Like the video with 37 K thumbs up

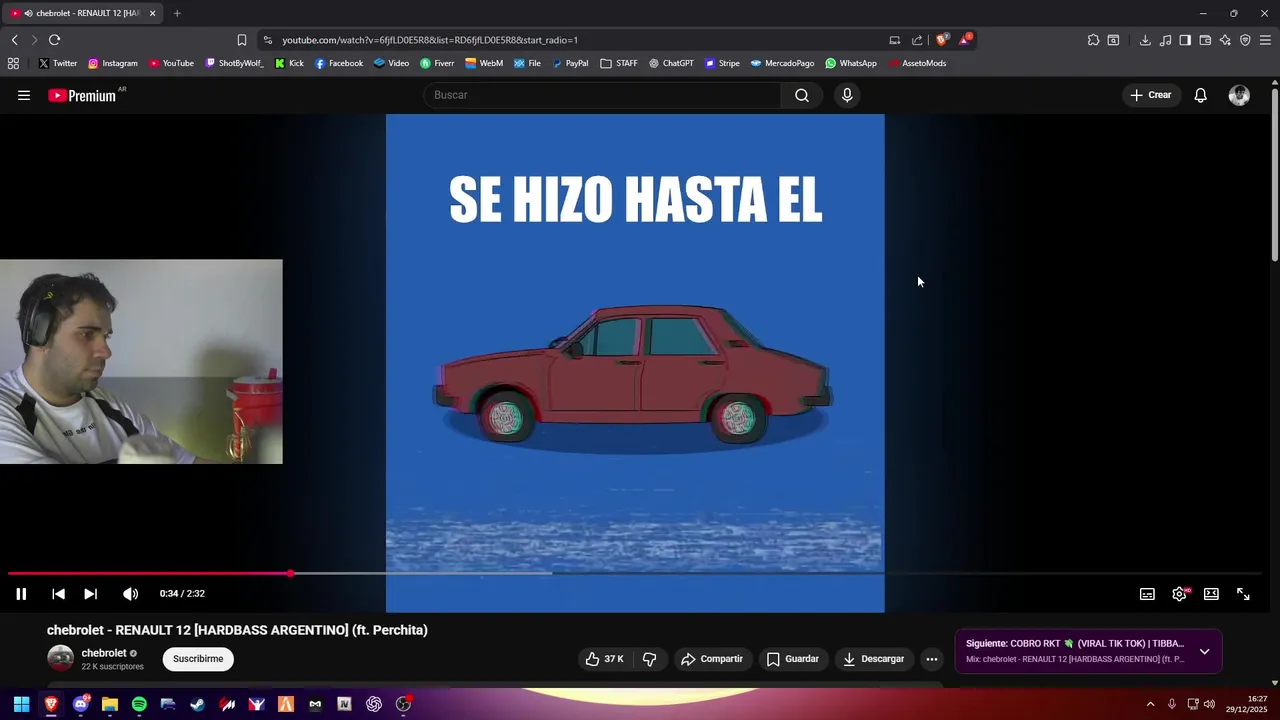(x=605, y=659)
